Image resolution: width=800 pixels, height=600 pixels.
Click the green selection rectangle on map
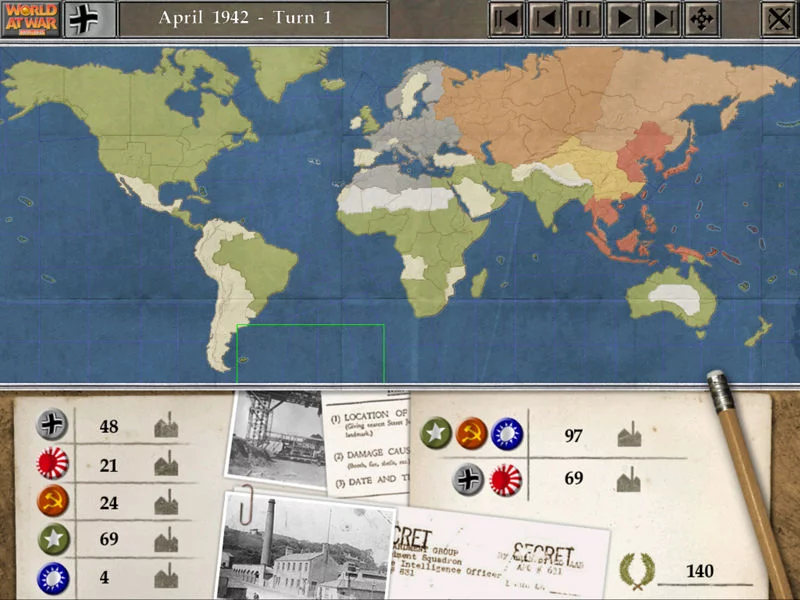pyautogui.click(x=310, y=353)
